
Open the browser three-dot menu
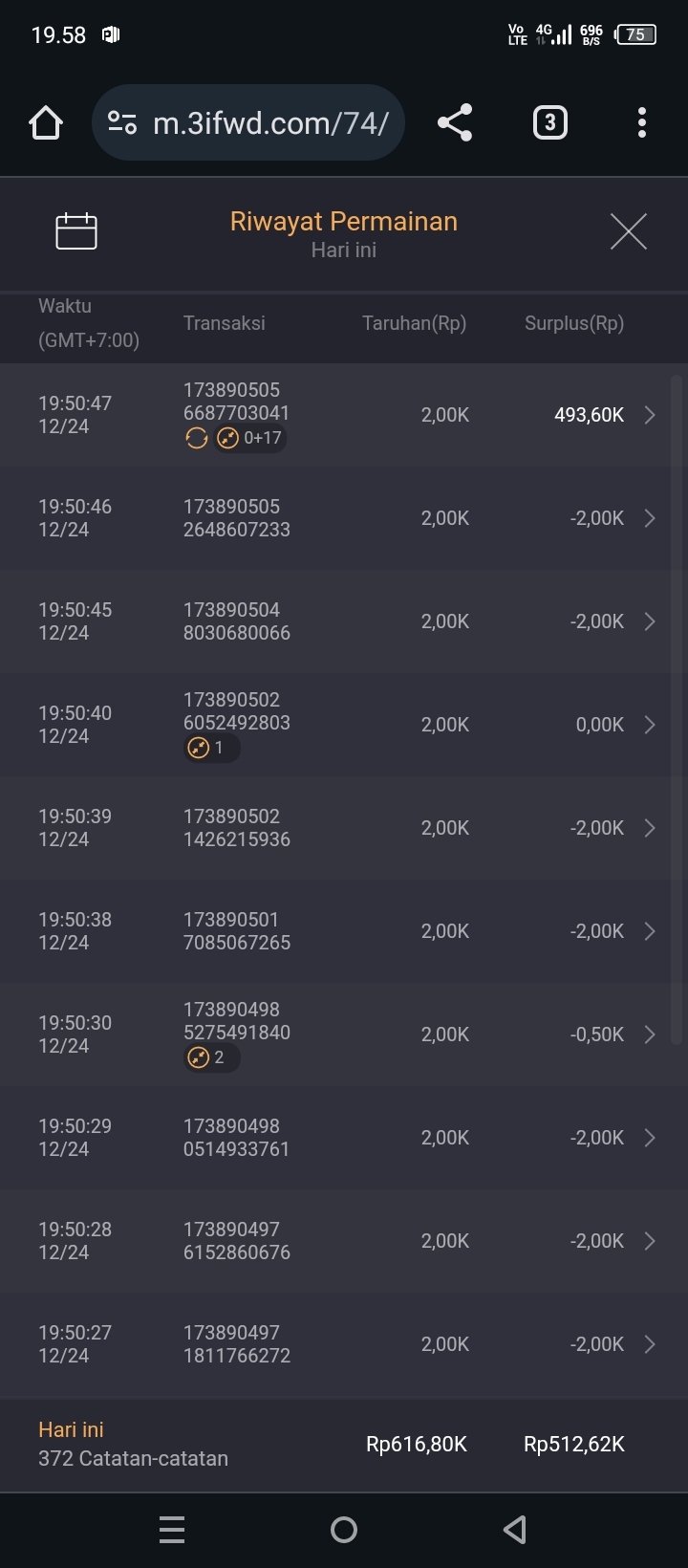(x=641, y=123)
